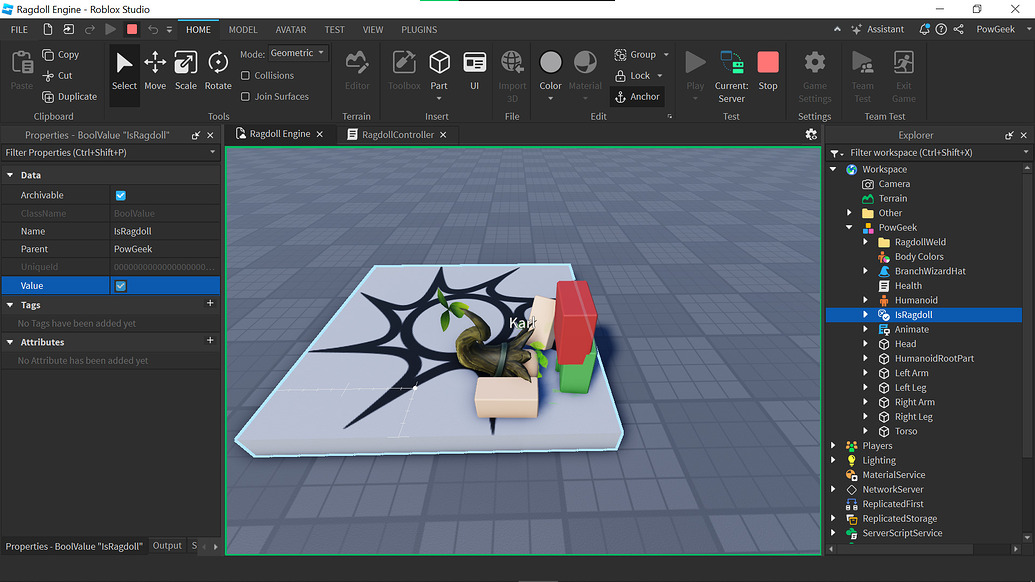This screenshot has width=1035, height=582.
Task: Open the Color dropdown arrow
Action: (x=551, y=98)
